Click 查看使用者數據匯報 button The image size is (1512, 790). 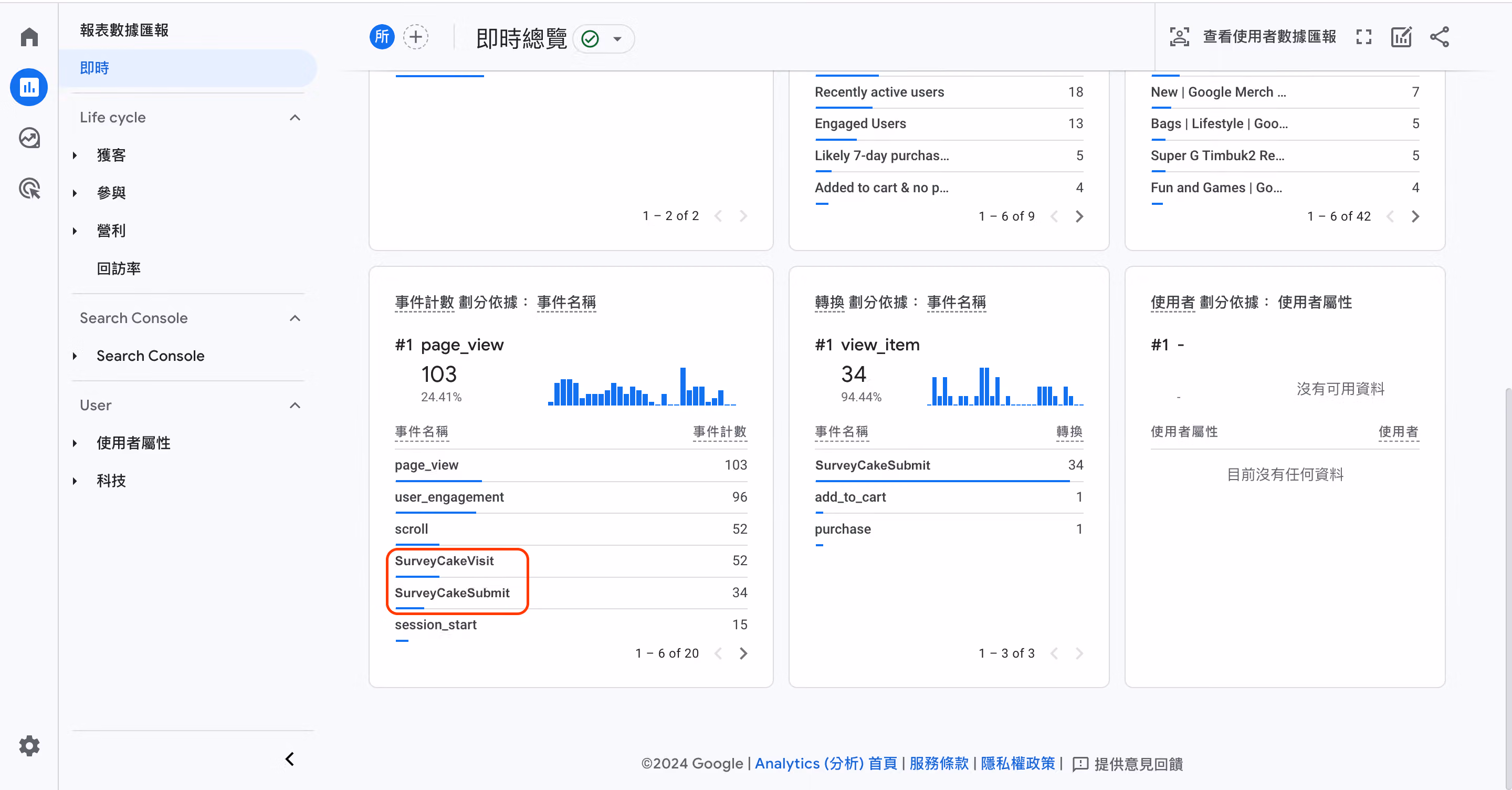tap(1269, 37)
